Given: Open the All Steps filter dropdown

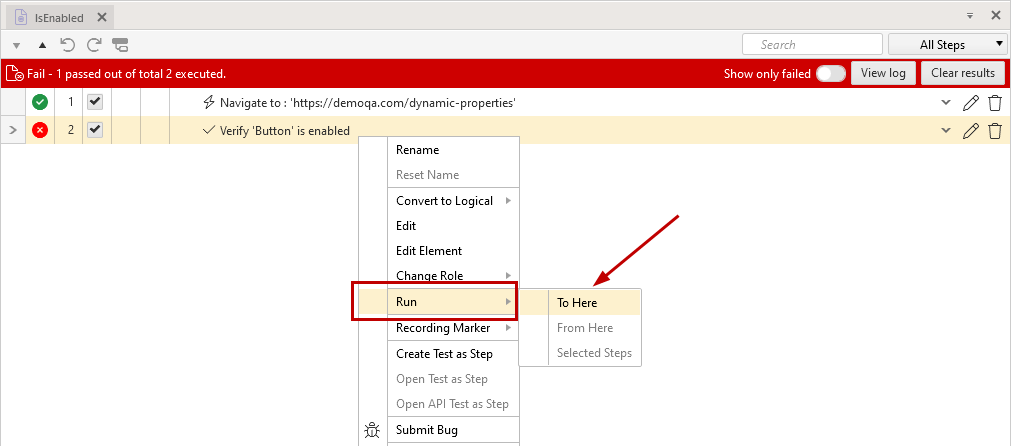Looking at the screenshot, I should 948,44.
